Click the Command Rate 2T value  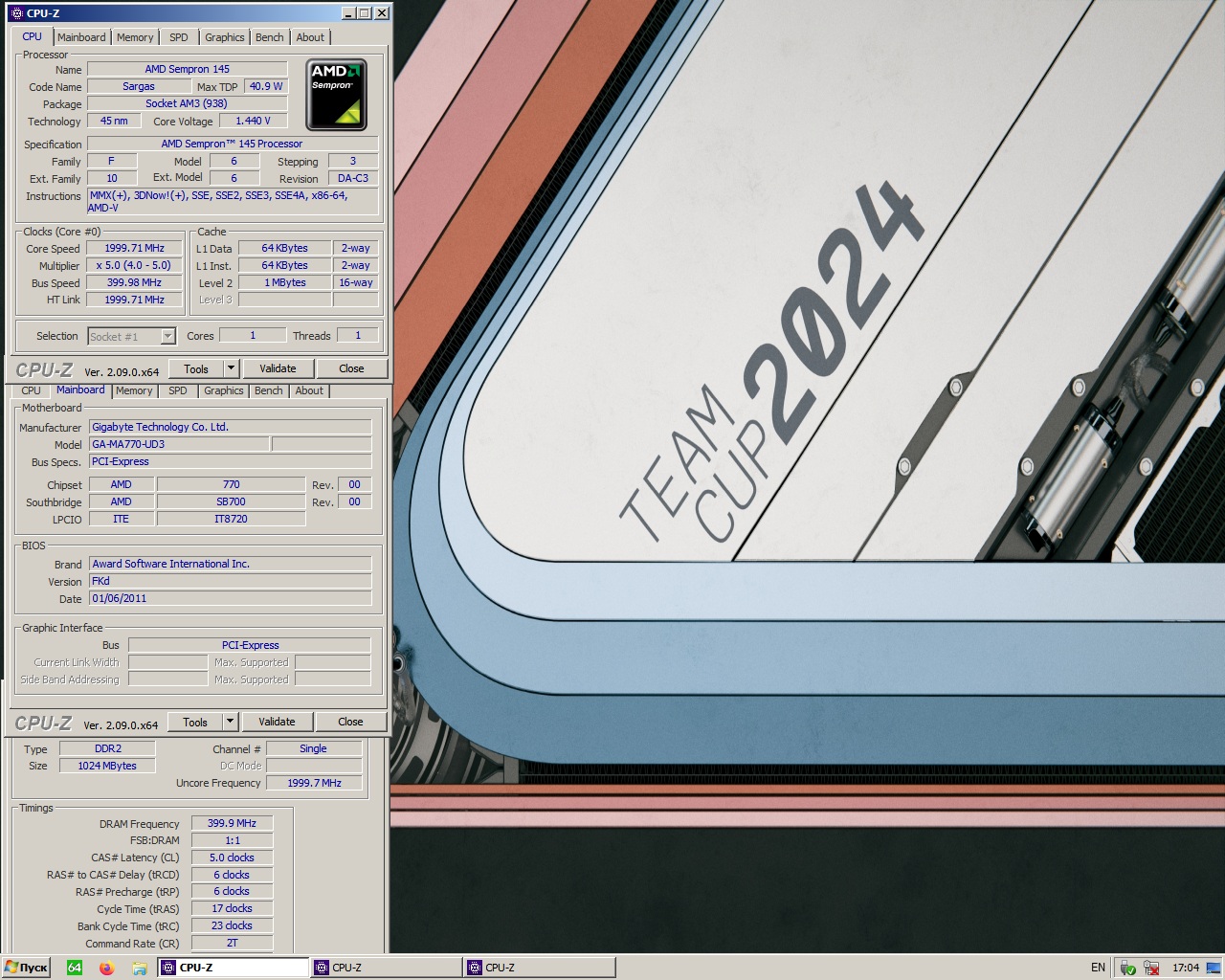233,943
